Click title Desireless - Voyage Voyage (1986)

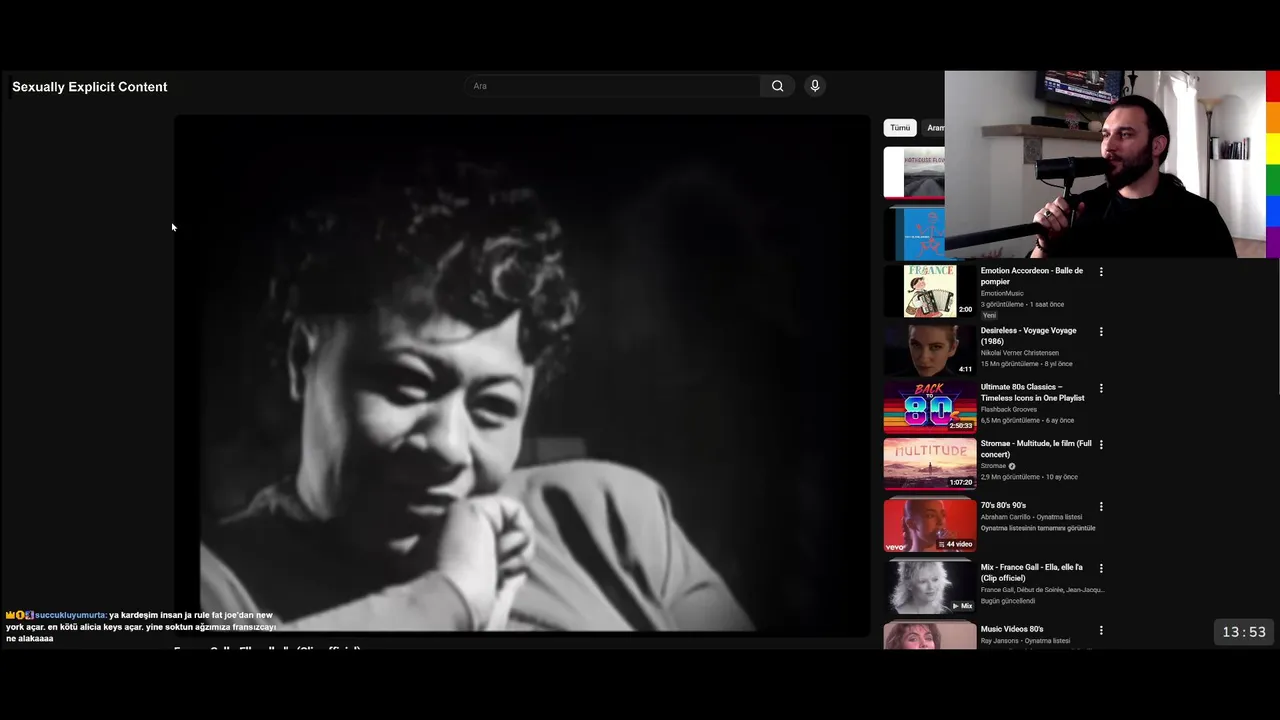(x=1029, y=336)
